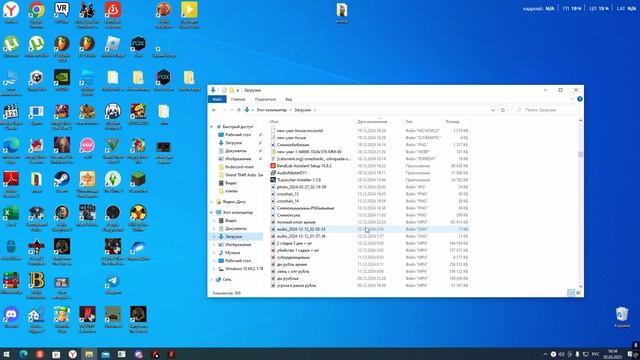The height and width of the screenshot is (360, 640).
Task: Select Downloads under Quick access
Action: (233, 143)
